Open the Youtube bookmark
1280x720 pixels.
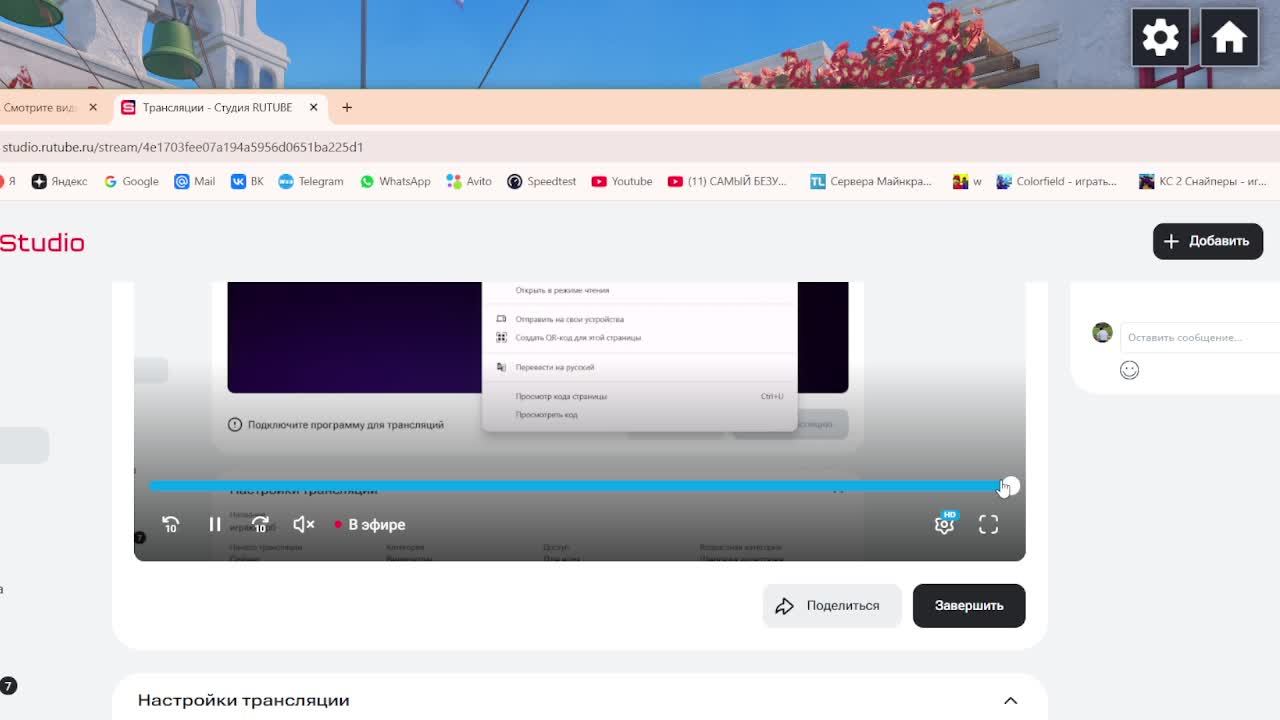tap(621, 181)
